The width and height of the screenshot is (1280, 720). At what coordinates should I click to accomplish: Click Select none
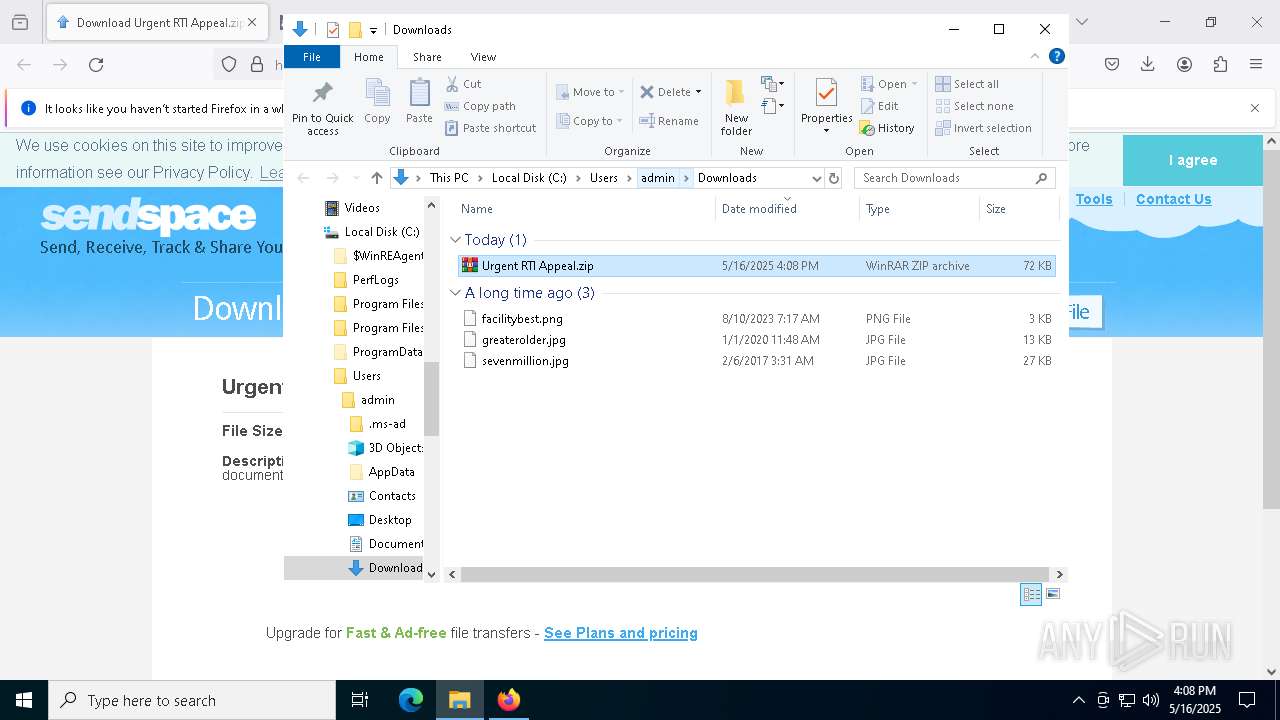(x=975, y=106)
